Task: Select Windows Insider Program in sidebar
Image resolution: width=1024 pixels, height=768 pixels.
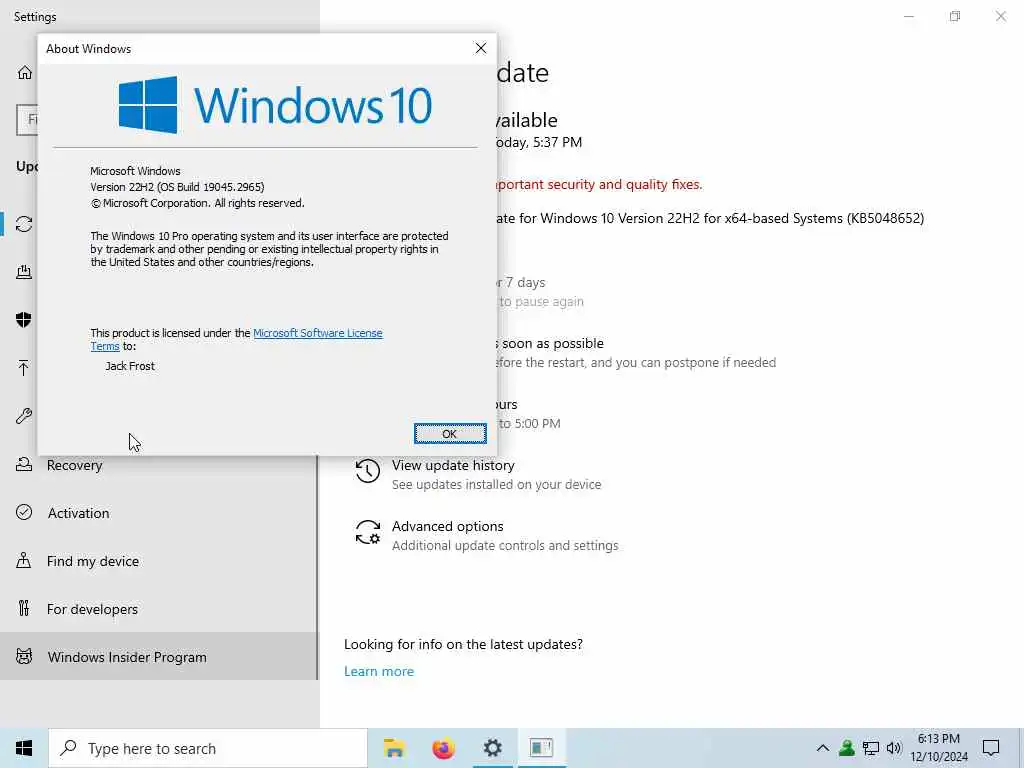Action: [159, 656]
